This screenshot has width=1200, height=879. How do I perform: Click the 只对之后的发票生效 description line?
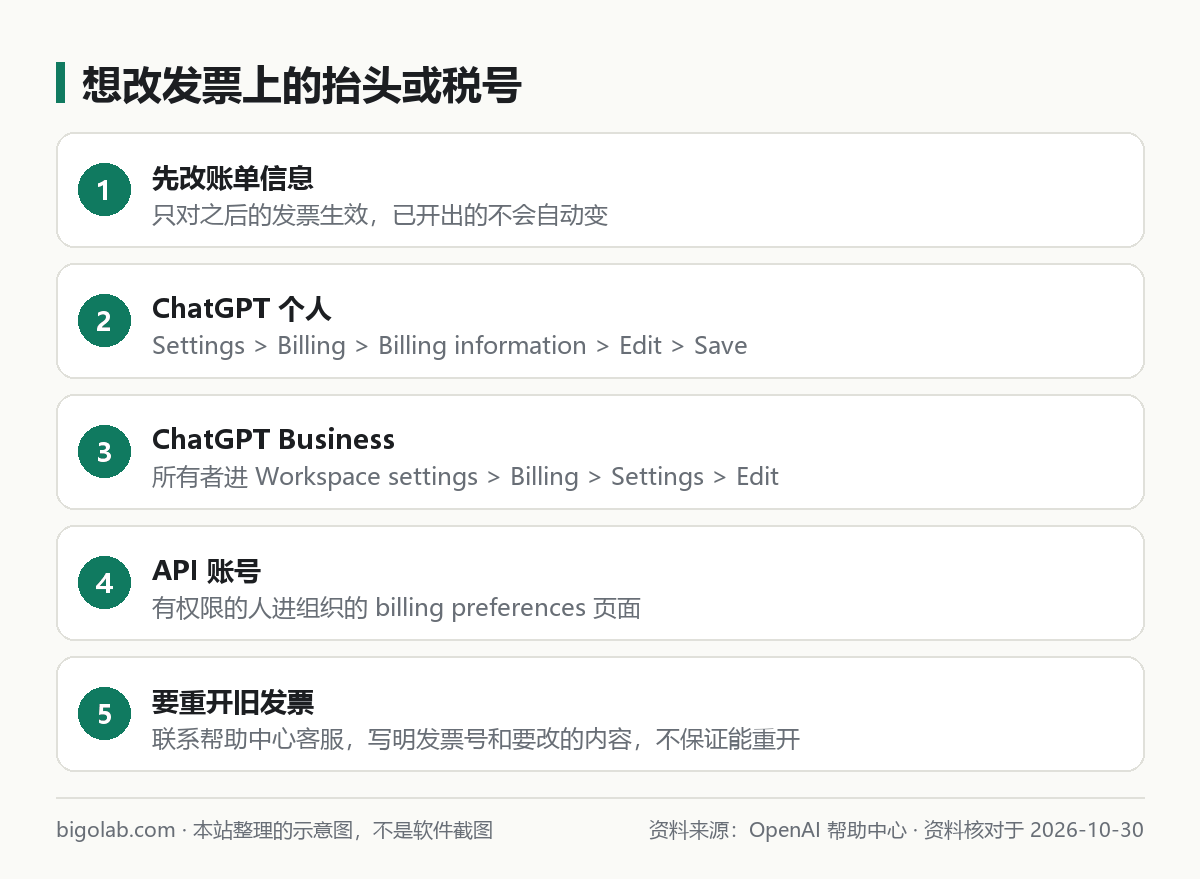tap(380, 215)
